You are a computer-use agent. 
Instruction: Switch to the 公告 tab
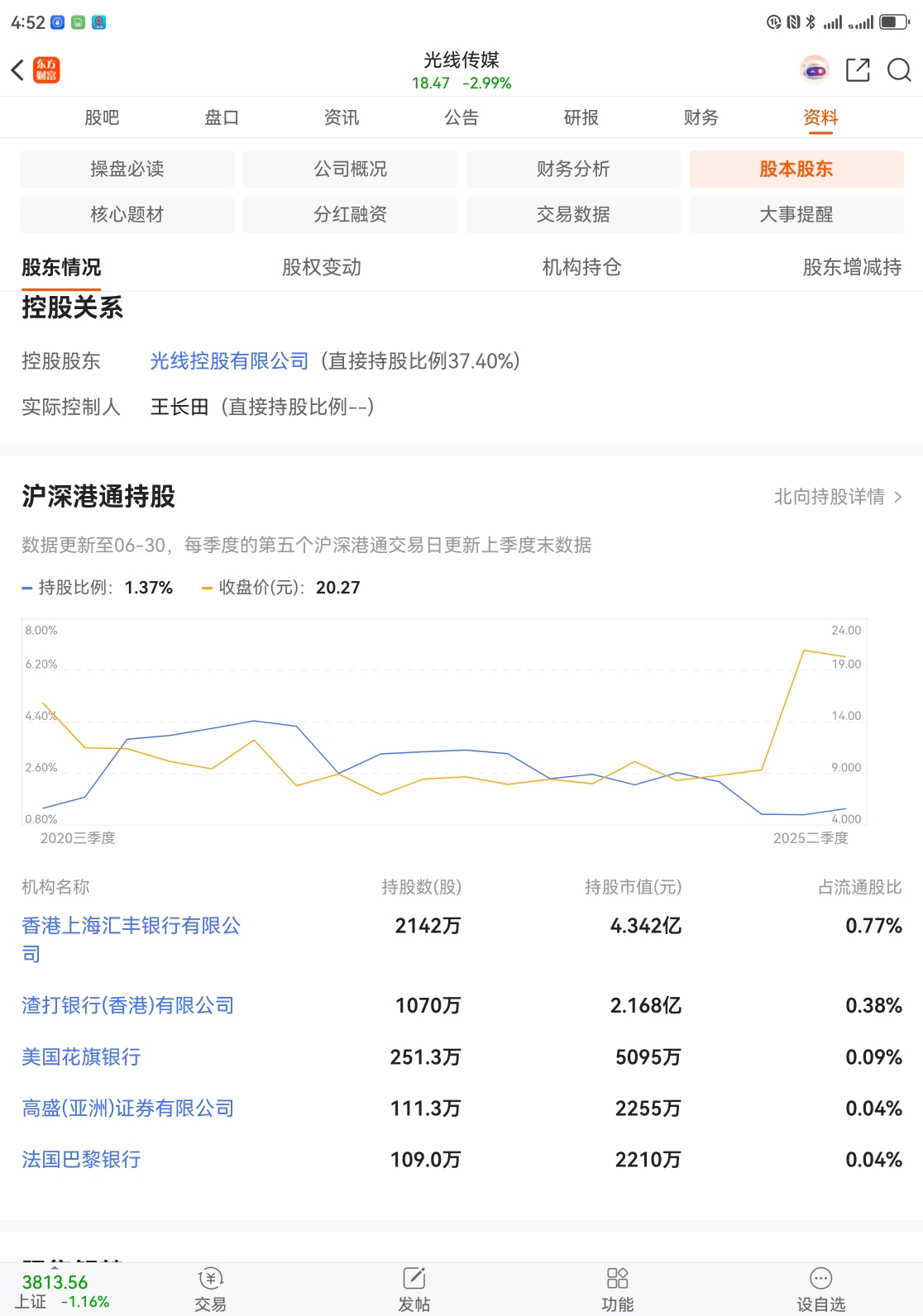[461, 117]
